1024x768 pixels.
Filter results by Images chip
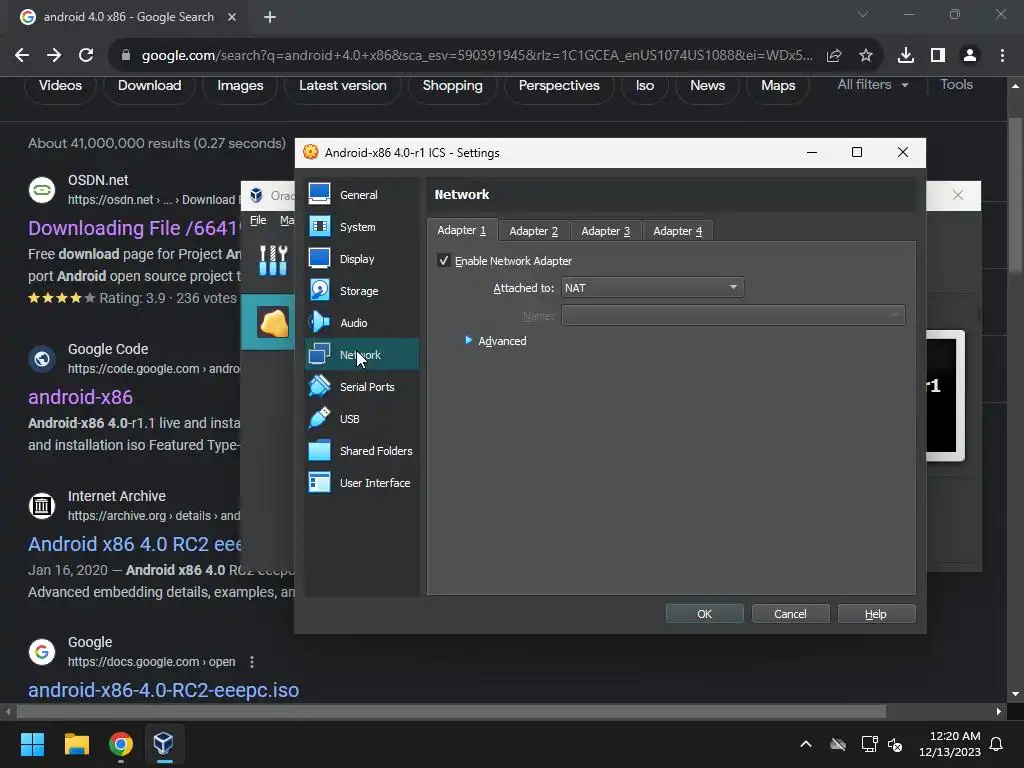coord(240,86)
